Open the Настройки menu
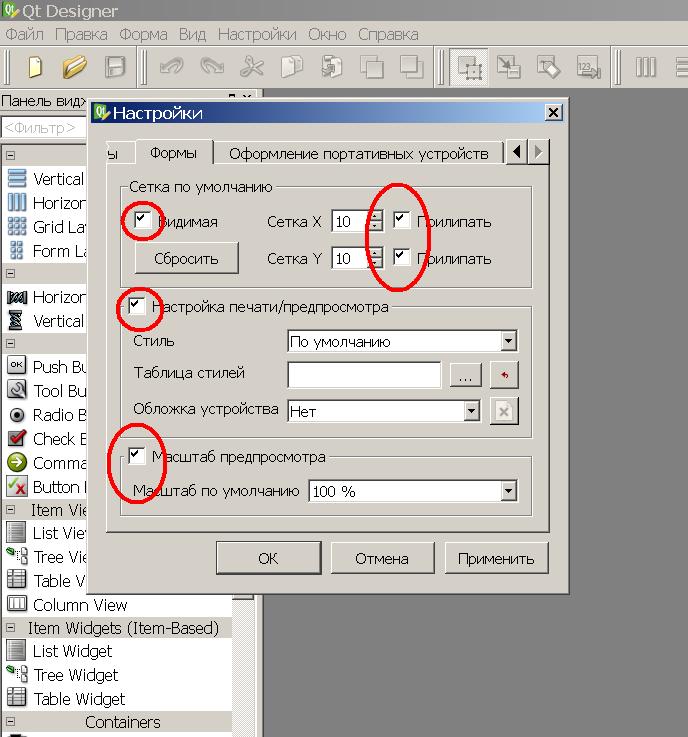This screenshot has width=688, height=737. (x=257, y=34)
